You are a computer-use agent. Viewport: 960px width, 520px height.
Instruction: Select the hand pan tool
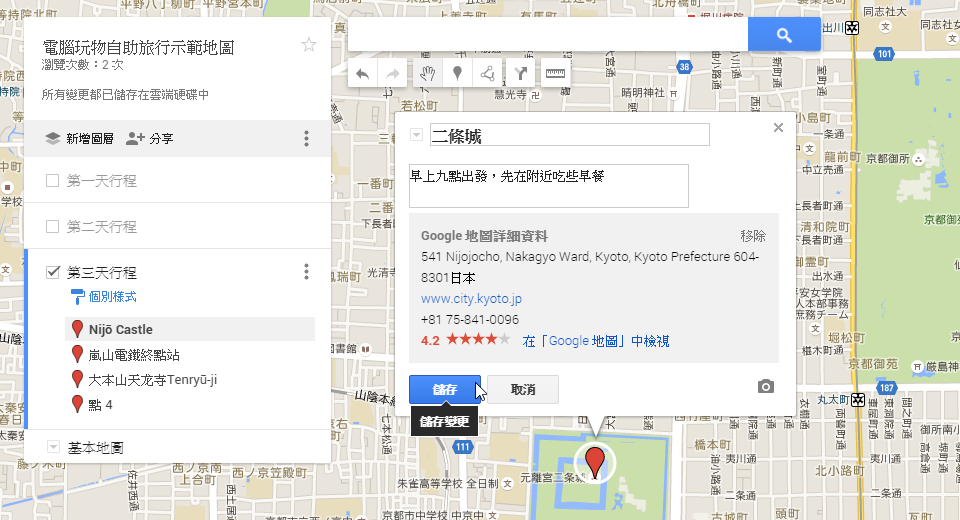click(427, 74)
